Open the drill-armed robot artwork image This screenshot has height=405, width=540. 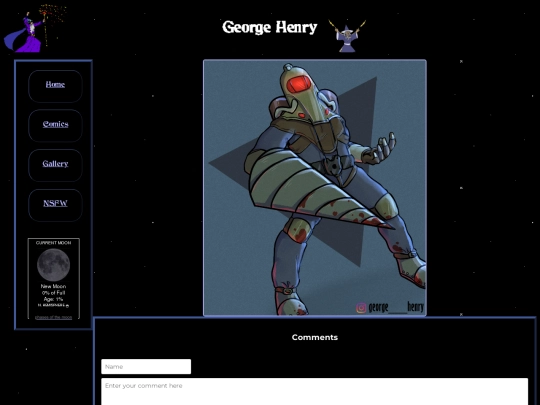click(x=315, y=188)
